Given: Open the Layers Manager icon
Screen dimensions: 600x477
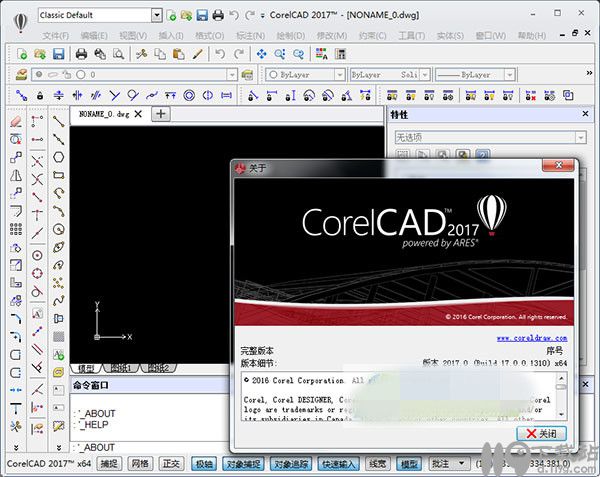Looking at the screenshot, I should point(21,75).
